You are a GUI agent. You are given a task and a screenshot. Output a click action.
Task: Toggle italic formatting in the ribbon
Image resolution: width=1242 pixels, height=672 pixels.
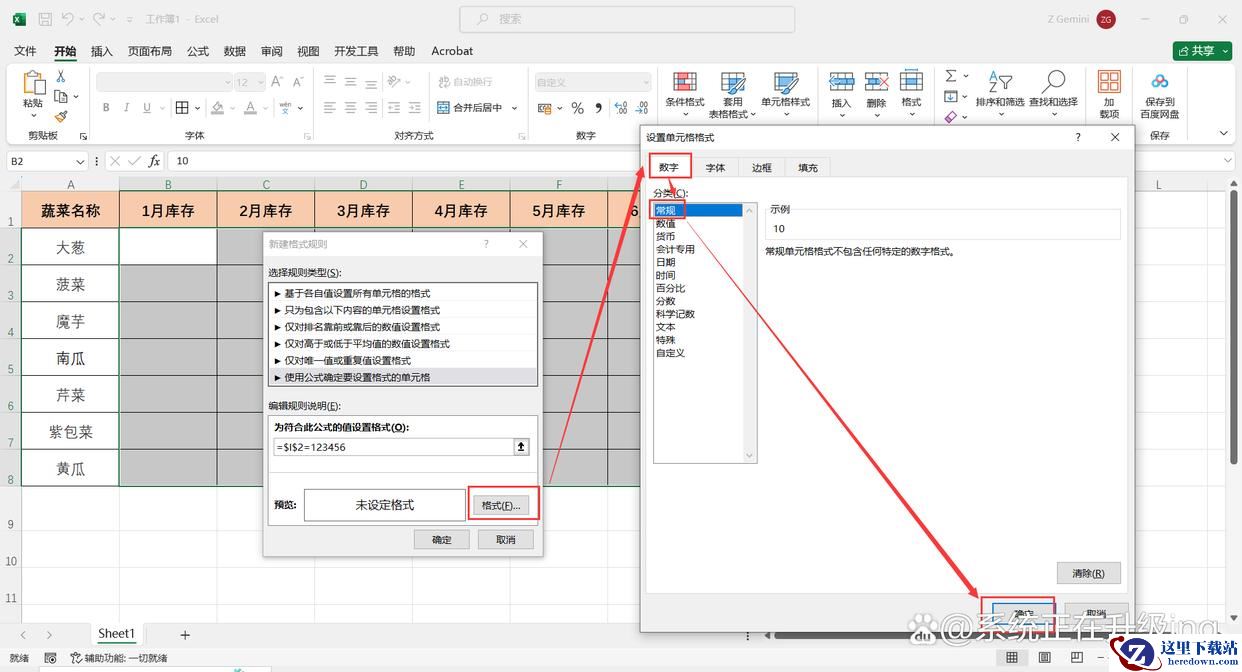coord(128,108)
